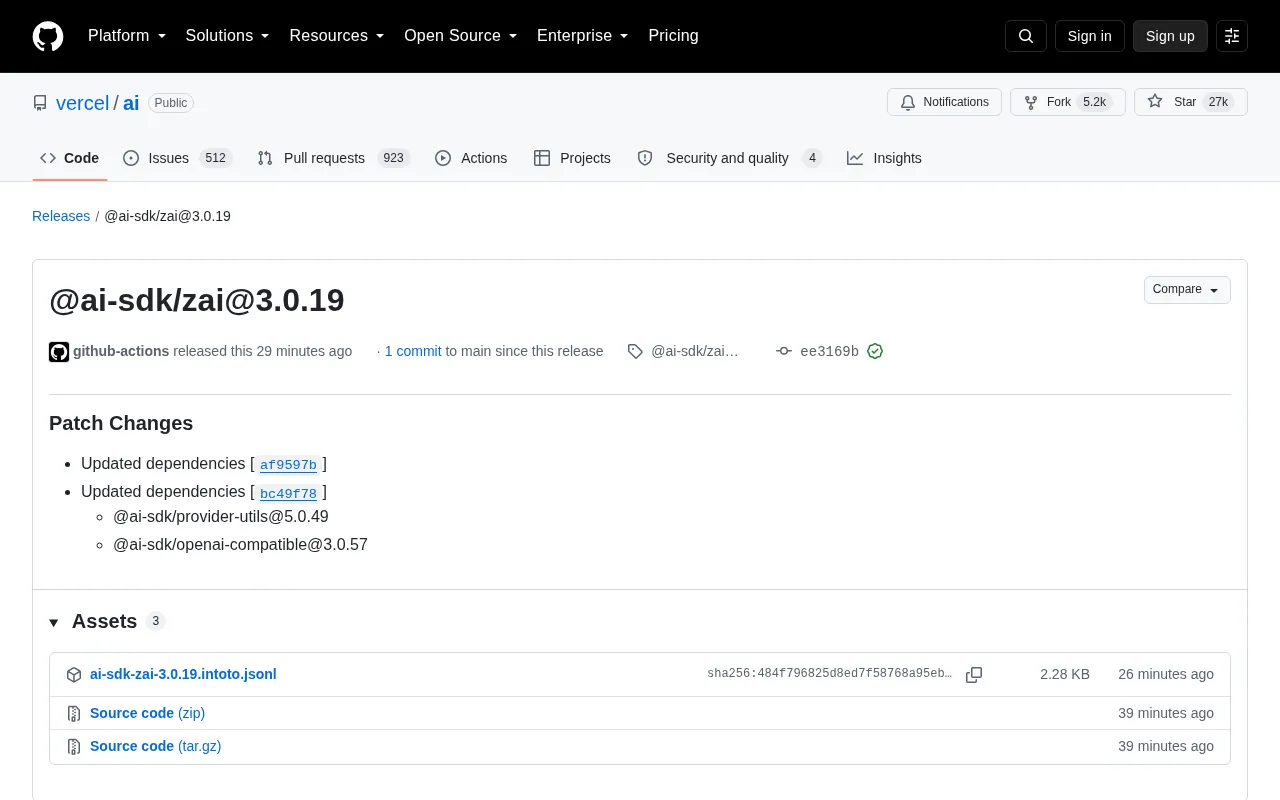Open the Enterprise dropdown menu
The height and width of the screenshot is (800, 1280).
[583, 36]
